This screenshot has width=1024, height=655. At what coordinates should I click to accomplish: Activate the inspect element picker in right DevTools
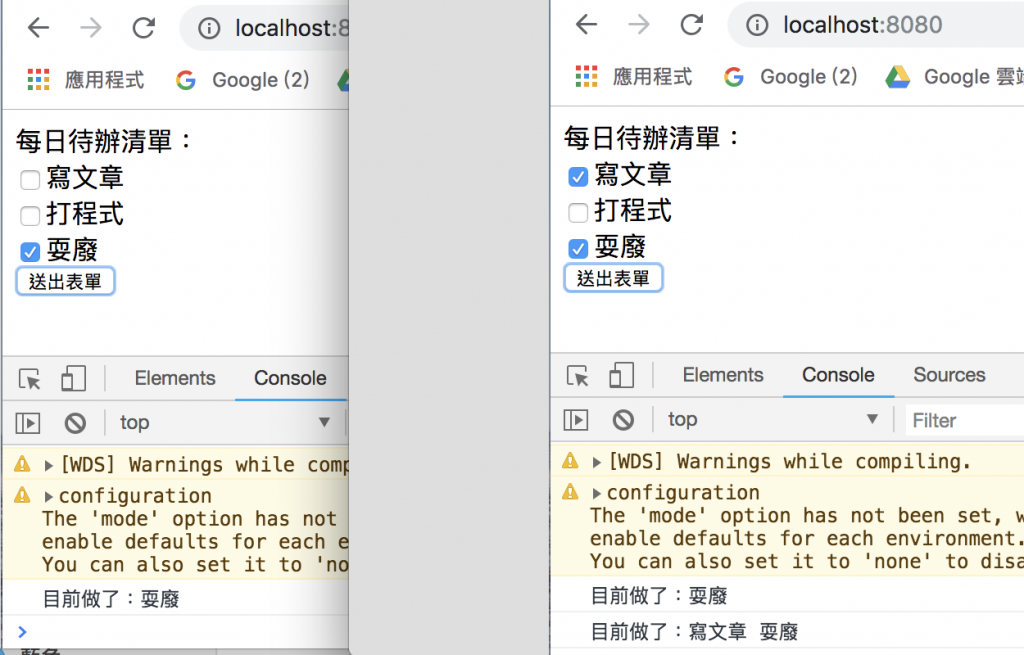tap(577, 375)
